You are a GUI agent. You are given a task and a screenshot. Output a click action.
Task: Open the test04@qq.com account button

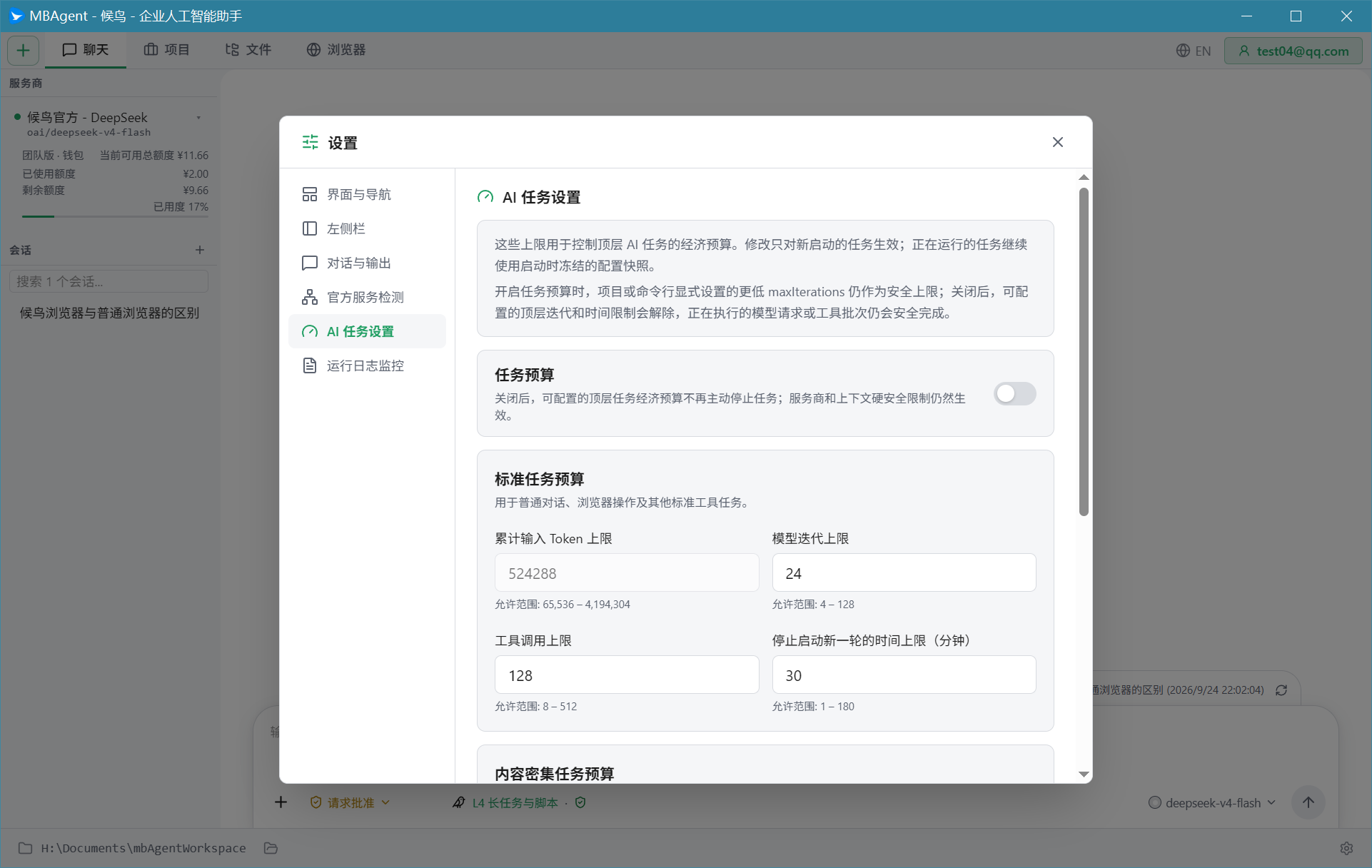[x=1293, y=51]
